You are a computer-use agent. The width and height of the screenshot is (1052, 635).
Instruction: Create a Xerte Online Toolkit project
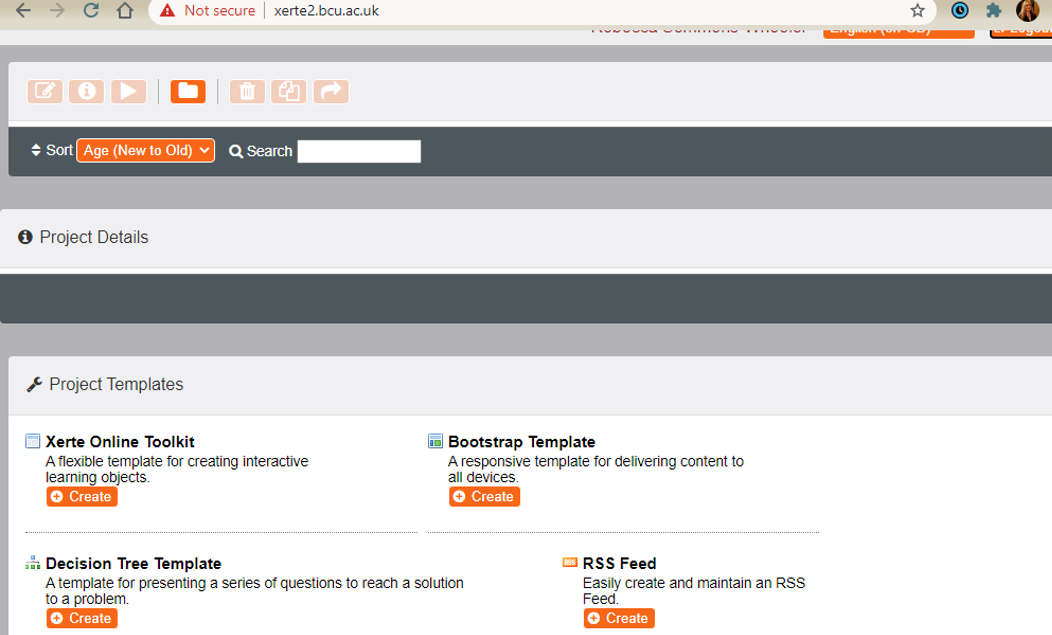pyautogui.click(x=82, y=497)
